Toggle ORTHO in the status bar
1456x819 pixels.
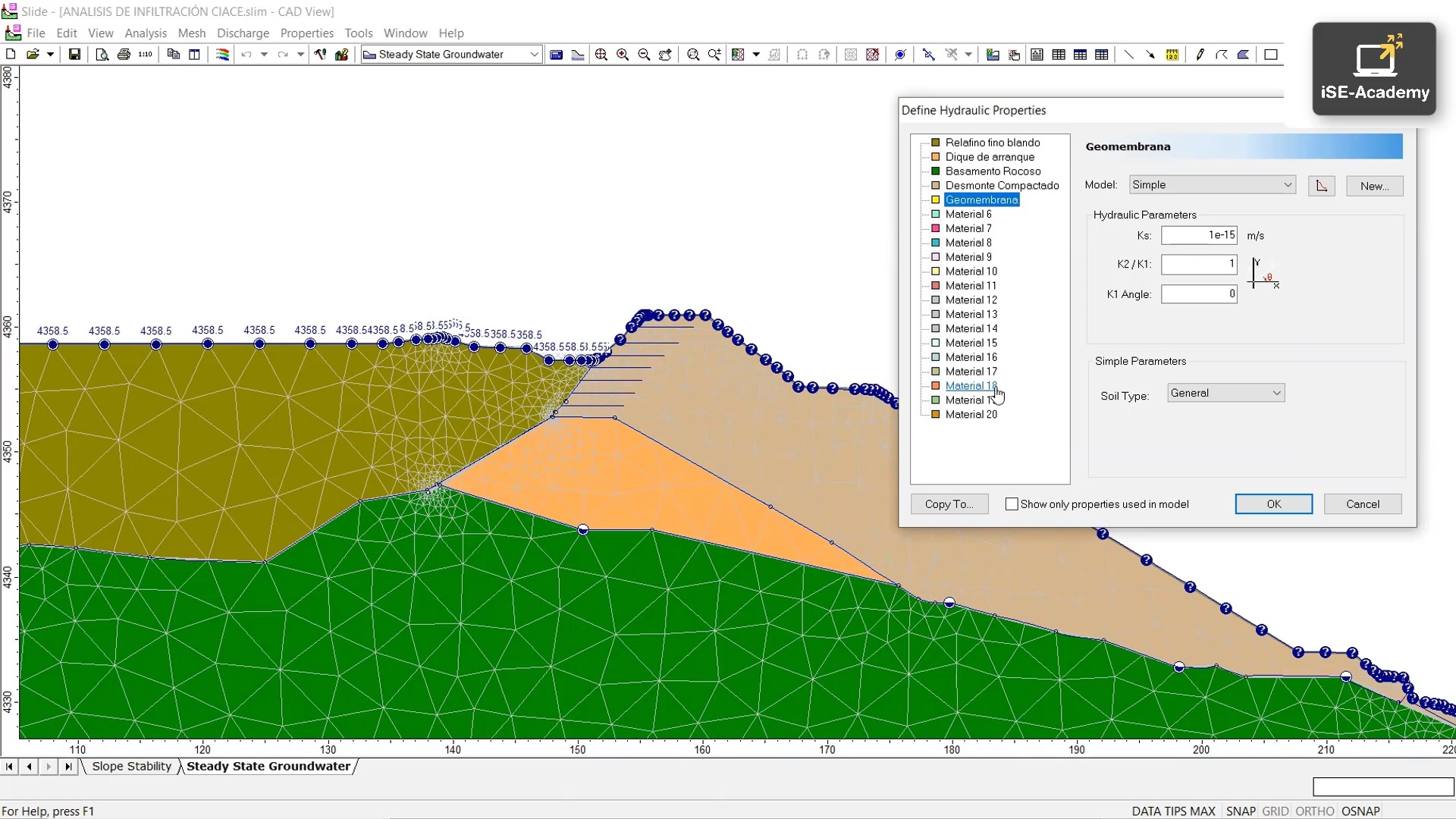pos(1314,811)
